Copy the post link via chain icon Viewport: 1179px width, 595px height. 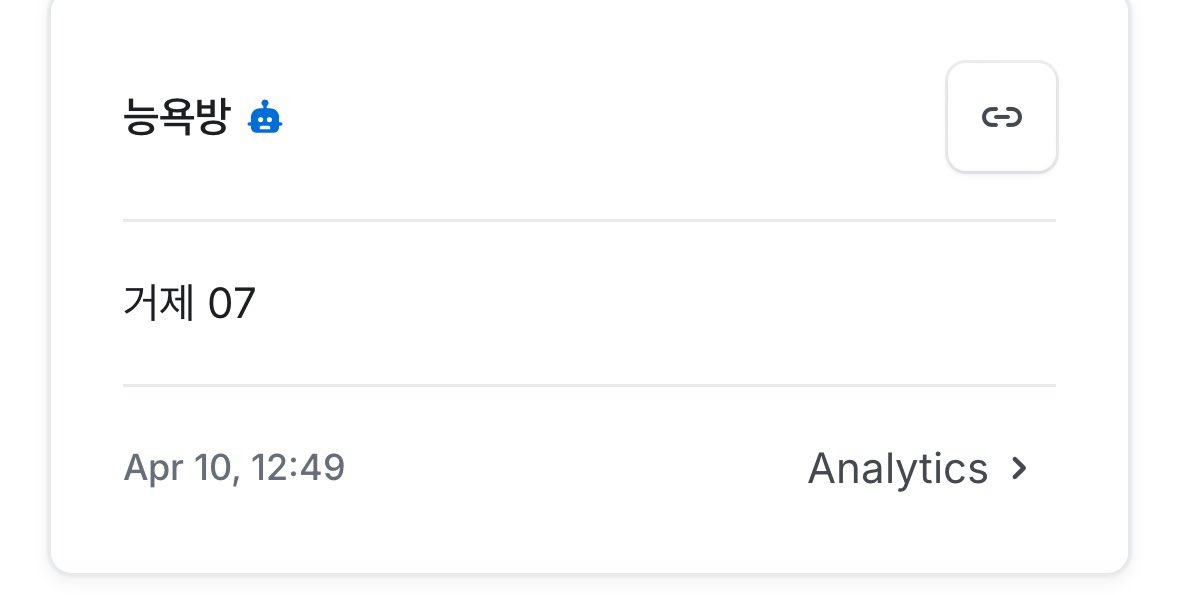click(x=1001, y=117)
